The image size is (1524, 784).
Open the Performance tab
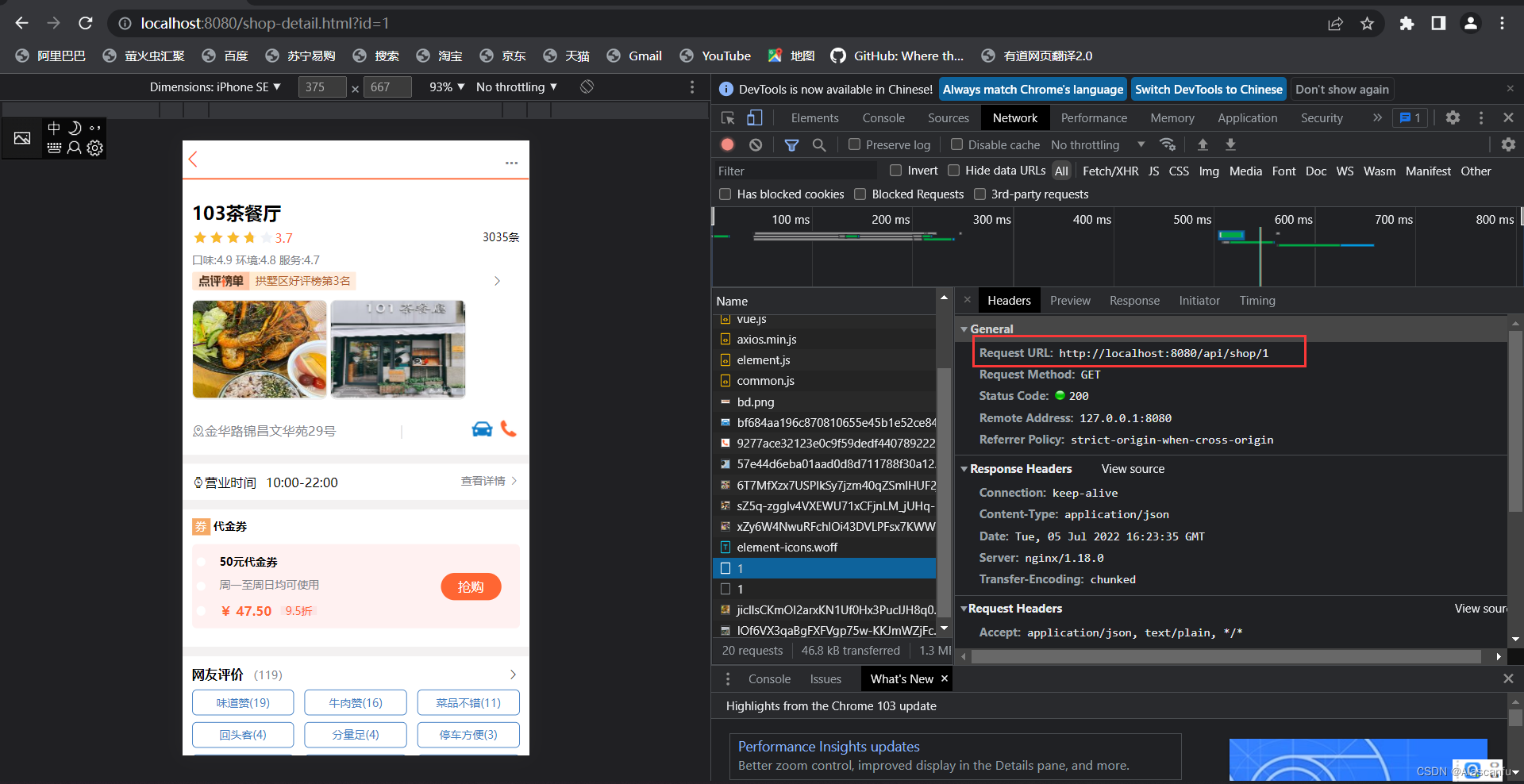(x=1094, y=117)
